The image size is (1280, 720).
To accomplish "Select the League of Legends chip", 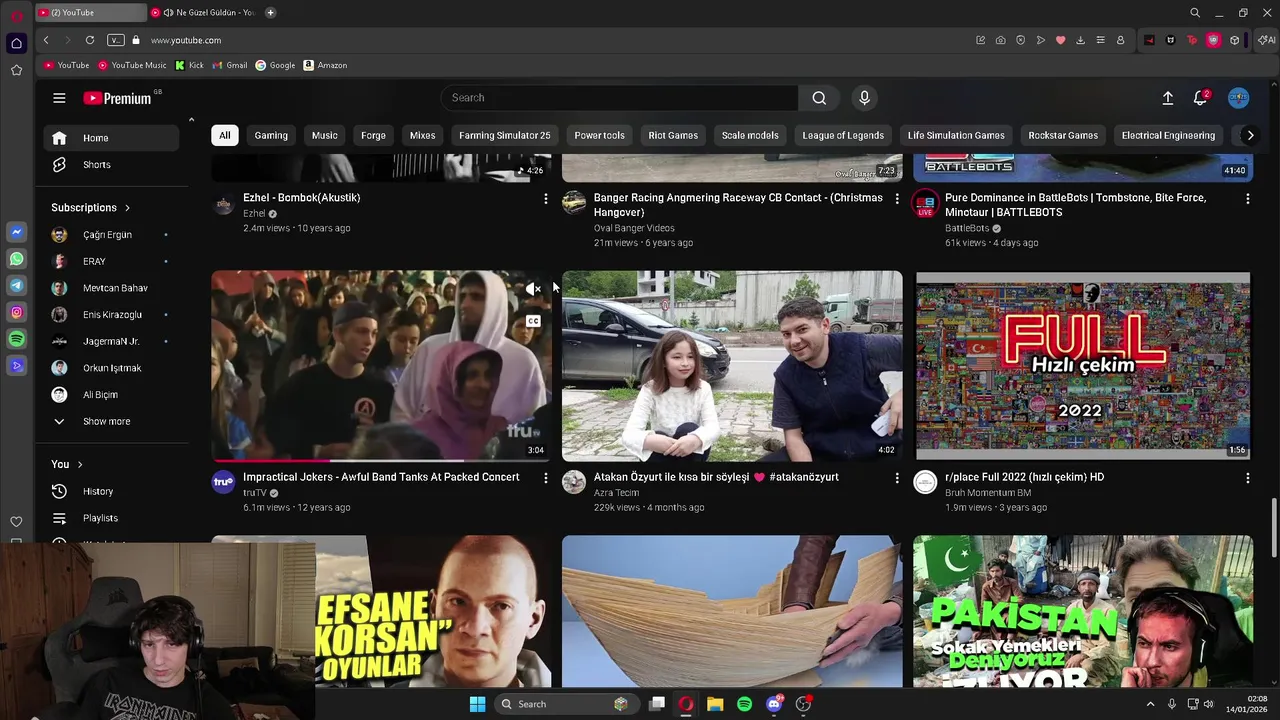I will click(843, 136).
